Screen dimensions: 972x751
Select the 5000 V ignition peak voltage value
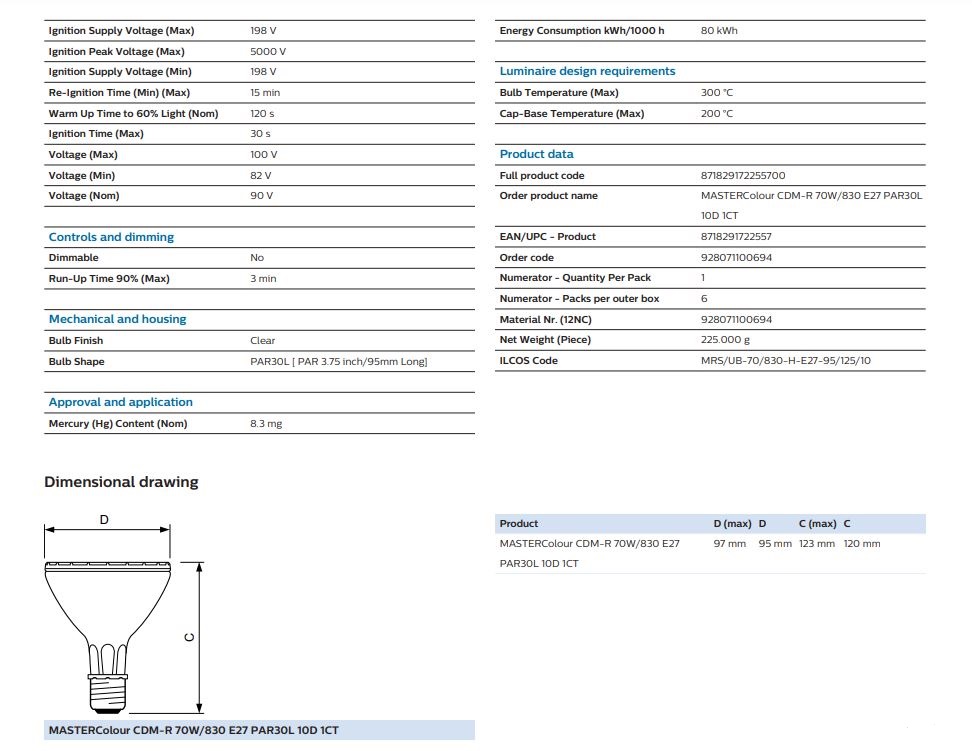point(268,51)
